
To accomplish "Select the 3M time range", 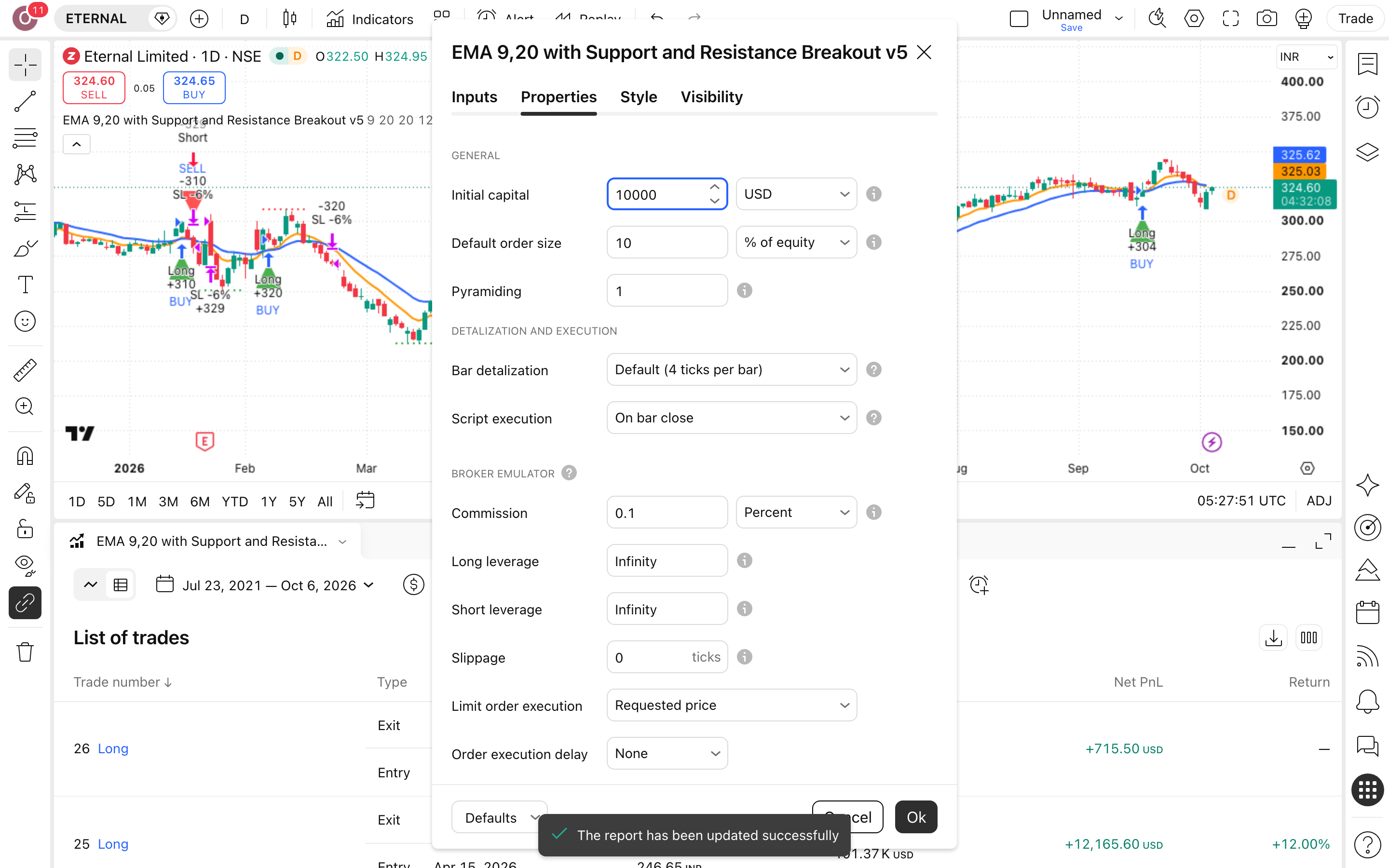I will [168, 501].
